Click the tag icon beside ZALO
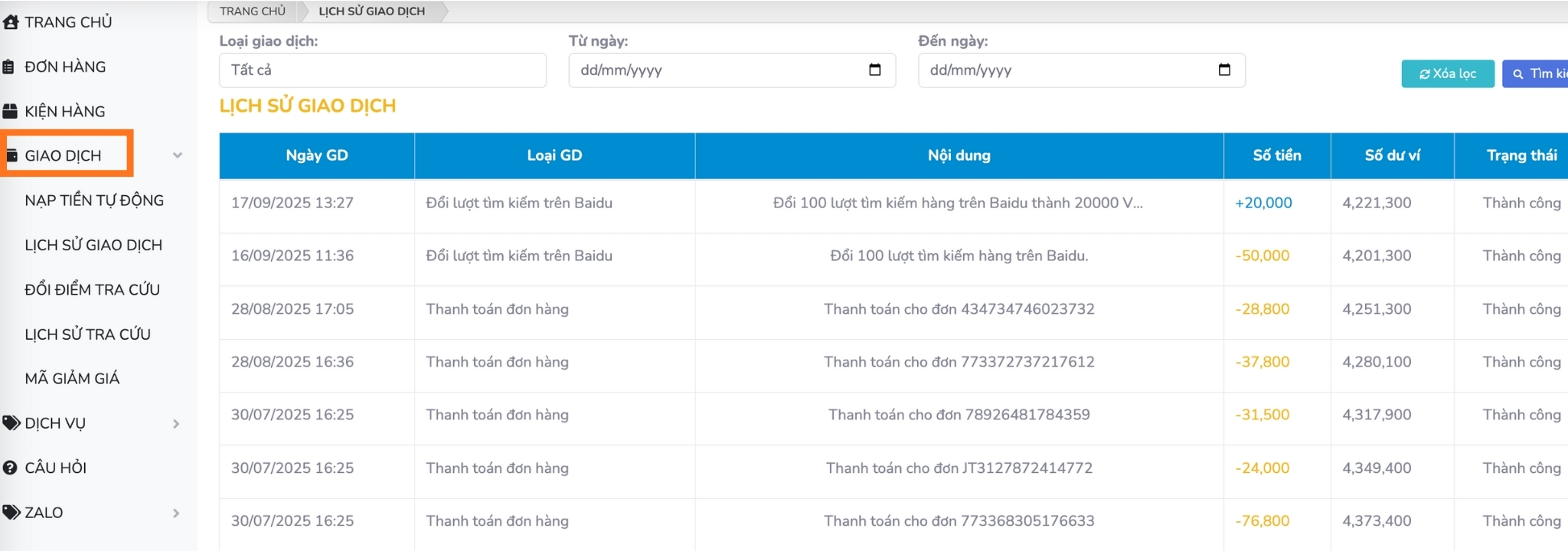Image resolution: width=1568 pixels, height=551 pixels. coord(11,513)
